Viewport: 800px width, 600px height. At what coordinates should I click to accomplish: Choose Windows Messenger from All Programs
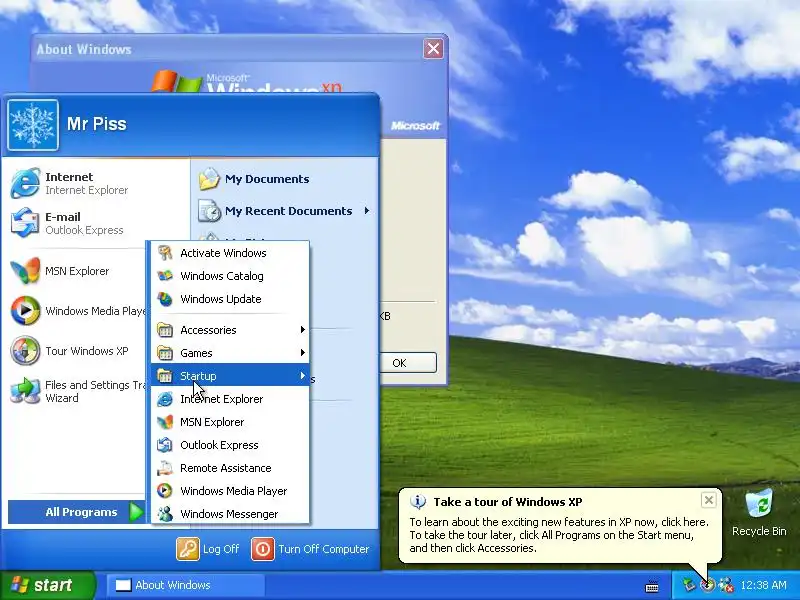click(230, 513)
